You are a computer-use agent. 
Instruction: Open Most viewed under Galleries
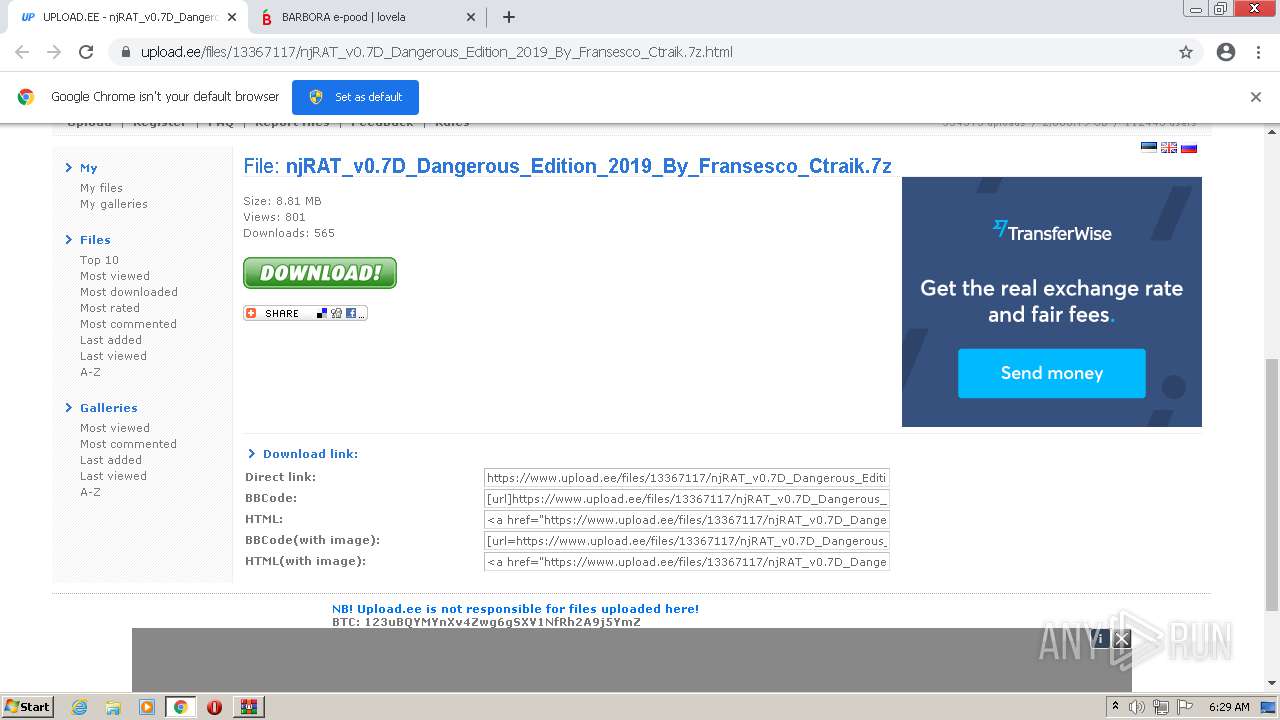click(x=115, y=428)
